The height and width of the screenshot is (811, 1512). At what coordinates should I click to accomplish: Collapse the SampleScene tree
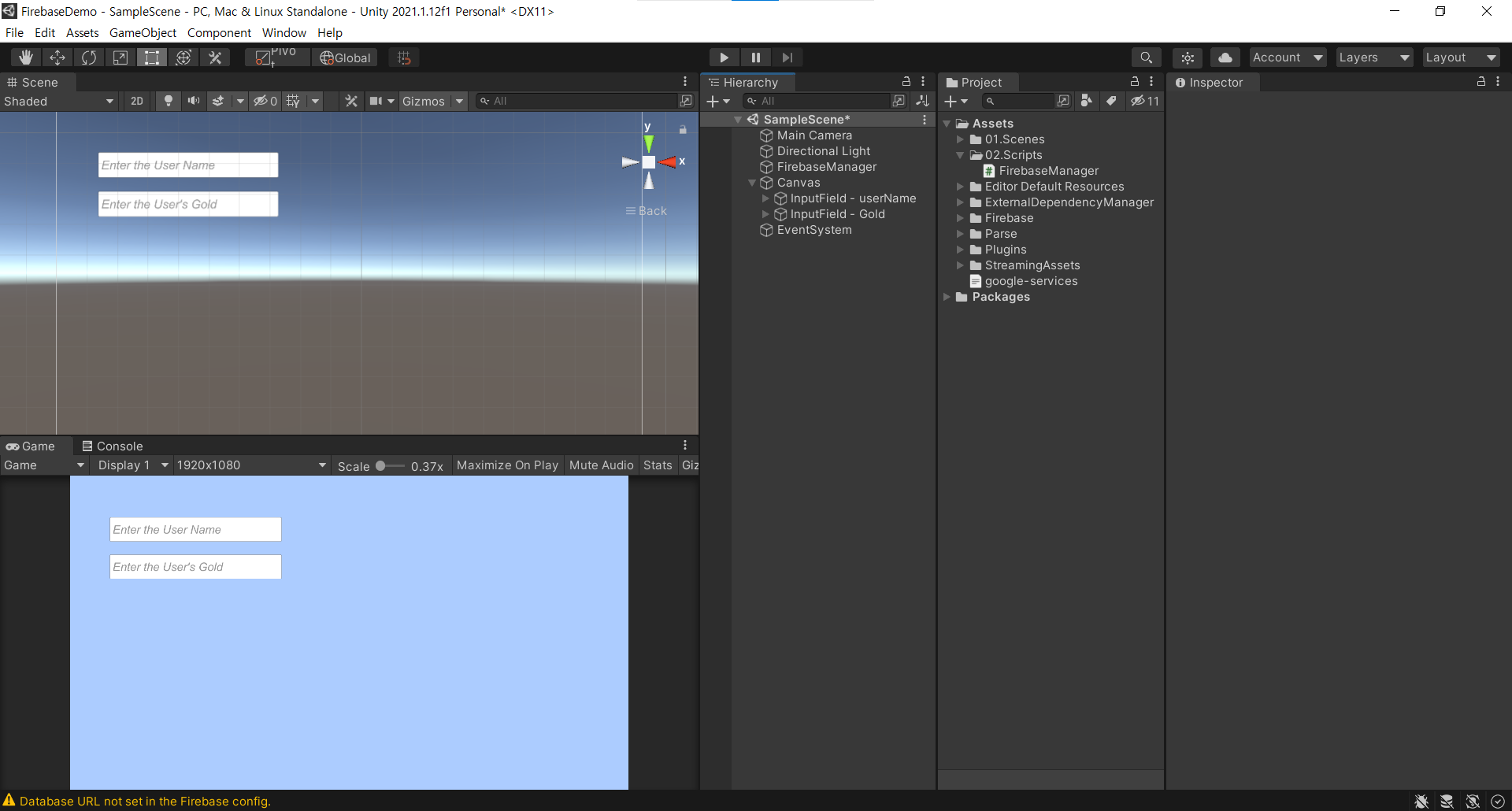point(738,120)
